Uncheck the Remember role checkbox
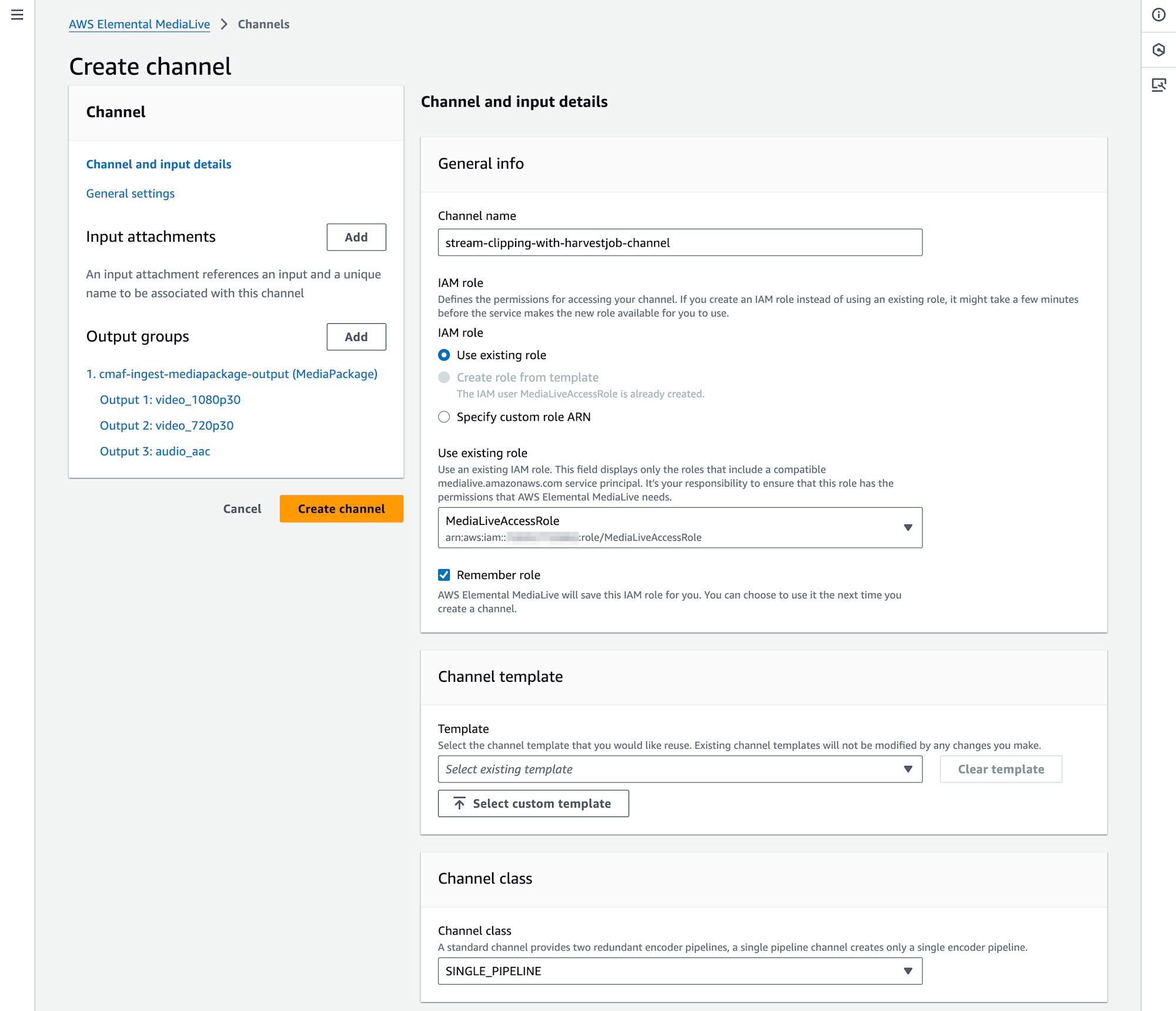Image resolution: width=1176 pixels, height=1011 pixels. [x=444, y=575]
